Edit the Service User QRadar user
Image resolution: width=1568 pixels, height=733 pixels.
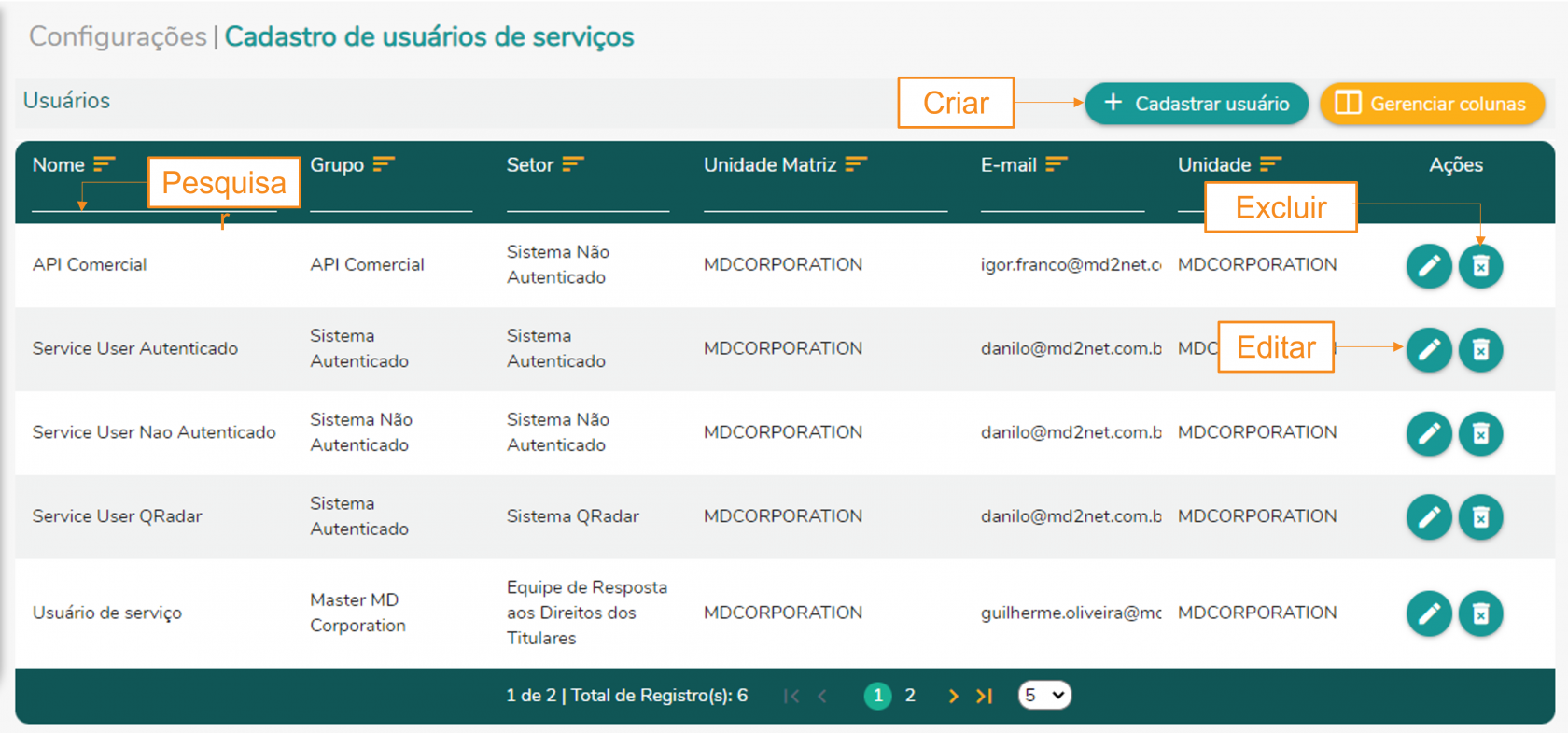tap(1429, 517)
